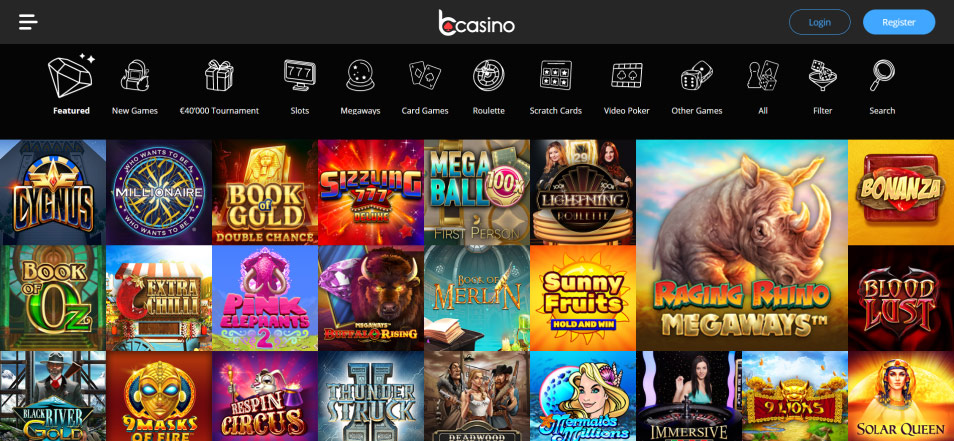Image resolution: width=954 pixels, height=441 pixels.
Task: Open the hamburger menu icon
Action: point(28,22)
